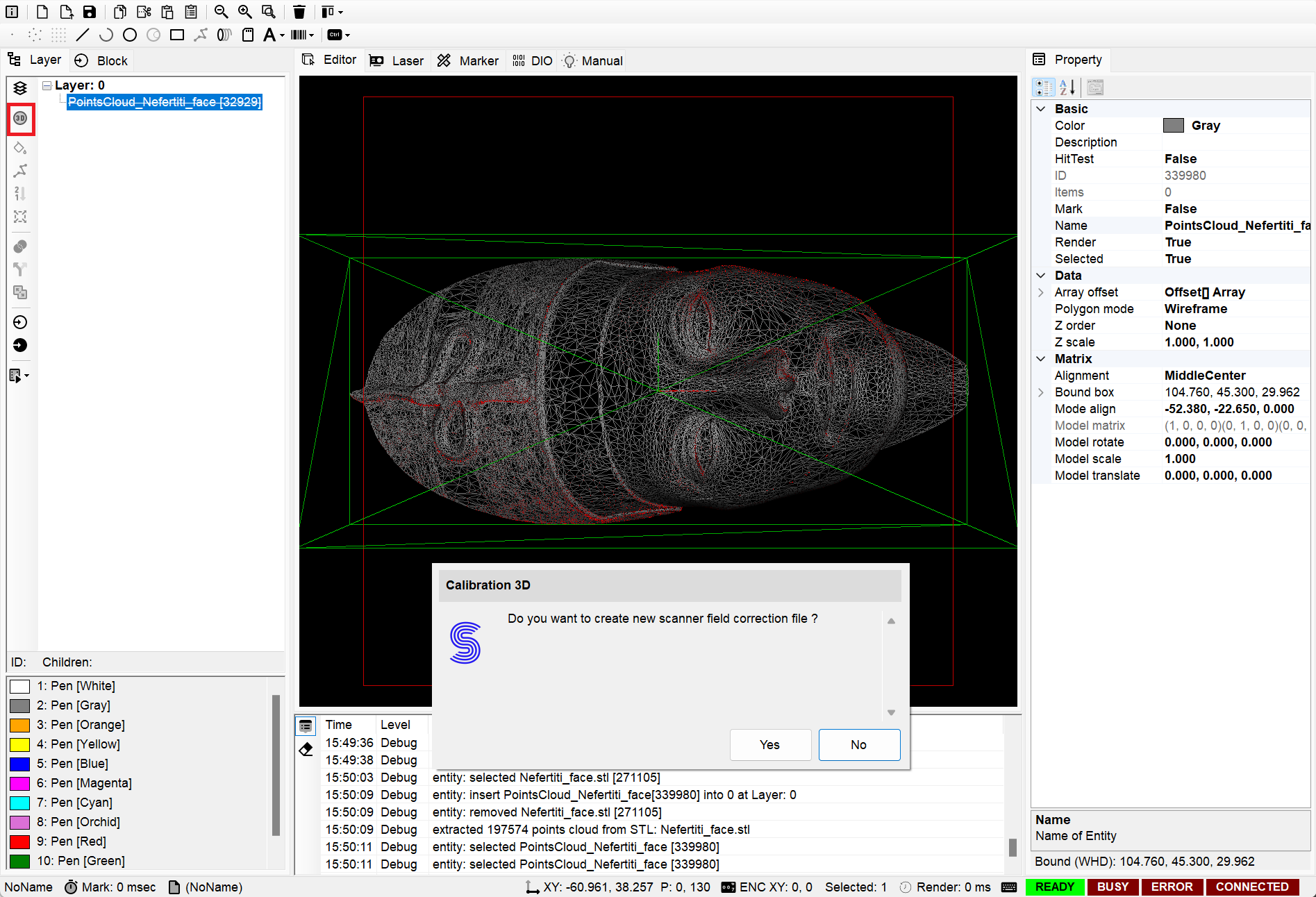Collapse the Data property section
Screen dimensions: 1316x897
pos(1040,276)
